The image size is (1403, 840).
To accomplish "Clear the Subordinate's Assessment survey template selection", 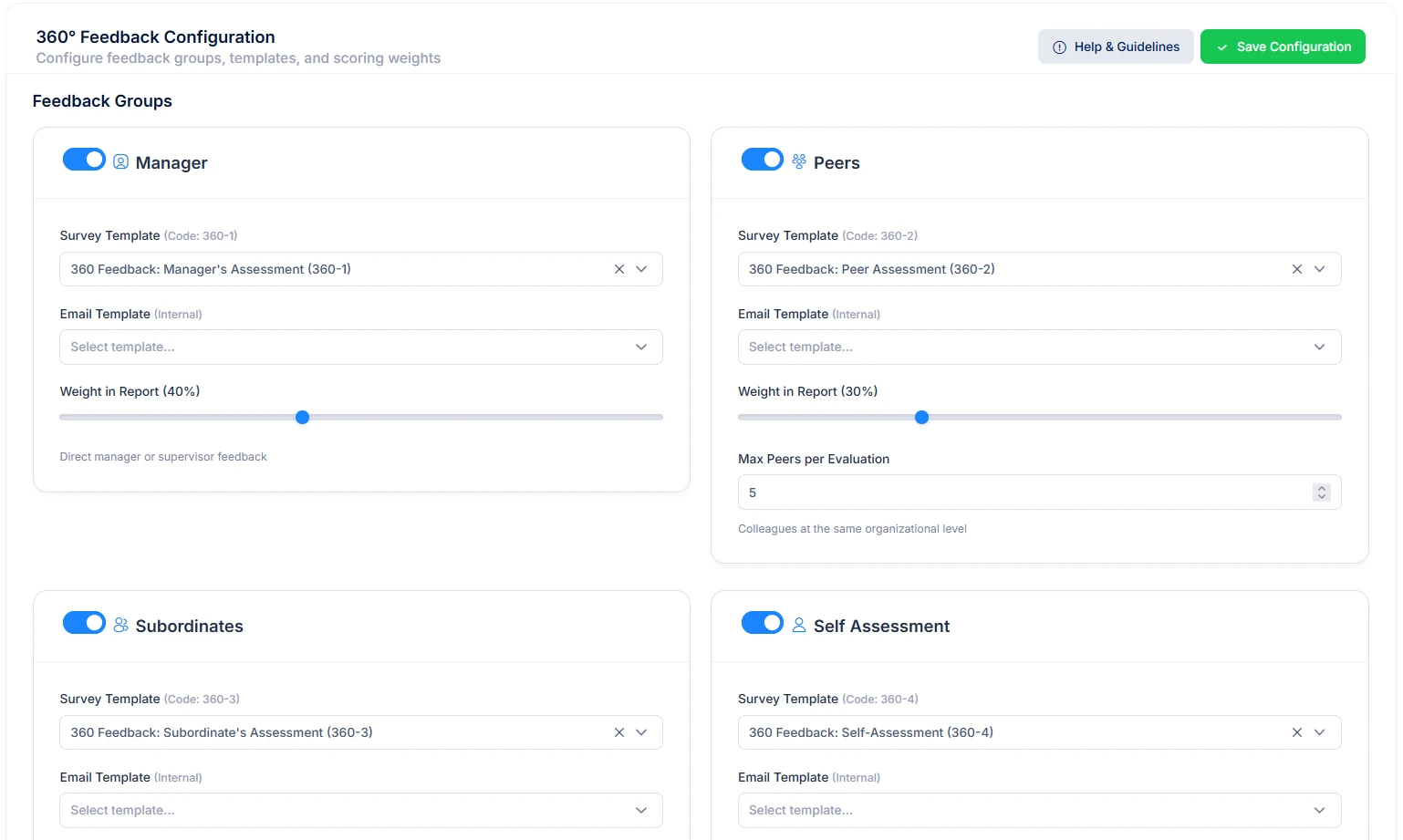I will pos(619,732).
